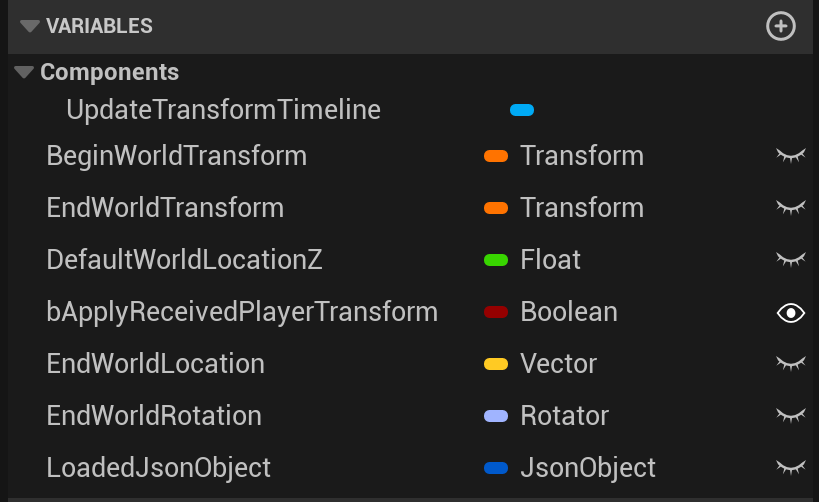This screenshot has height=502, width=819.
Task: Click the JsonObject blue type pill
Action: [496, 468]
